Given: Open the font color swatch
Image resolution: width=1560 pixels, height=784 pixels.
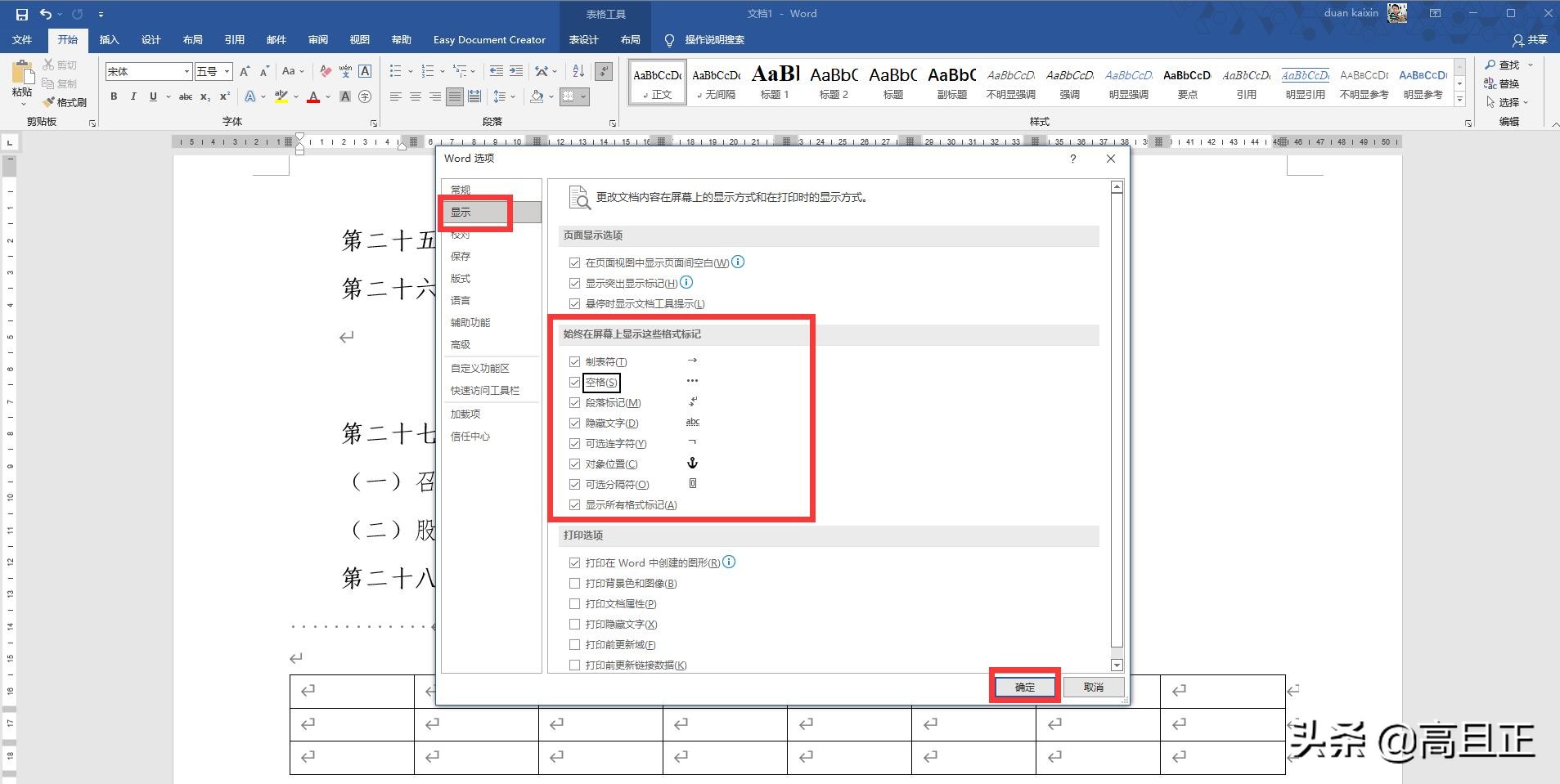Looking at the screenshot, I should point(312,96).
